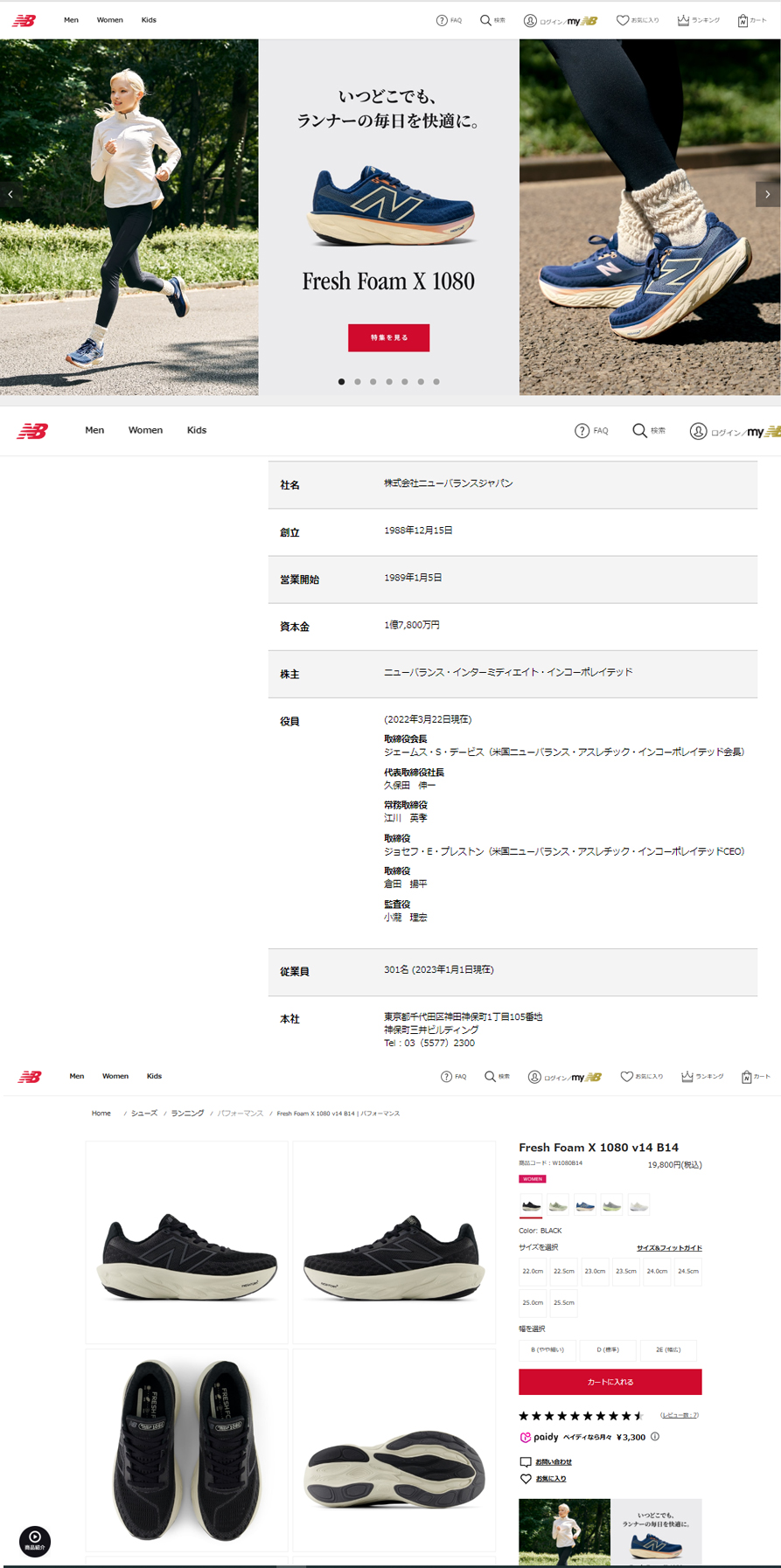
Task: Click capital value 1億7,800万円
Action: click(412, 625)
